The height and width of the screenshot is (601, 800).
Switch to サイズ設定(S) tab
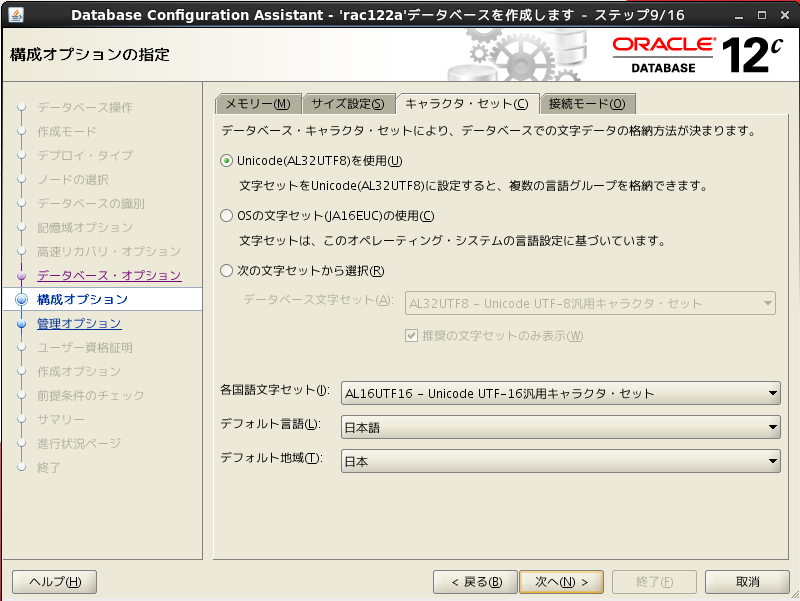tap(348, 104)
